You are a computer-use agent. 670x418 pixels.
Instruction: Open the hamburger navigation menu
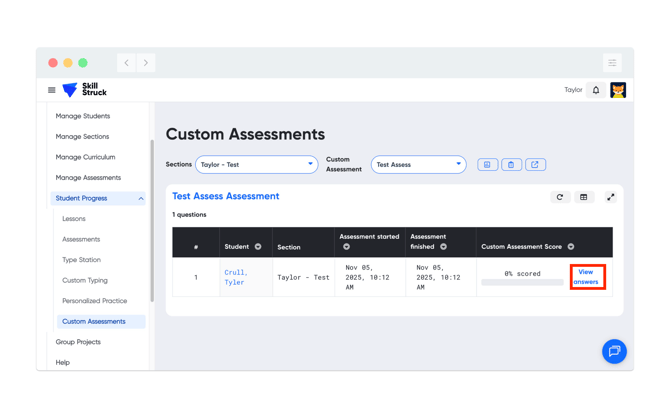click(x=52, y=90)
